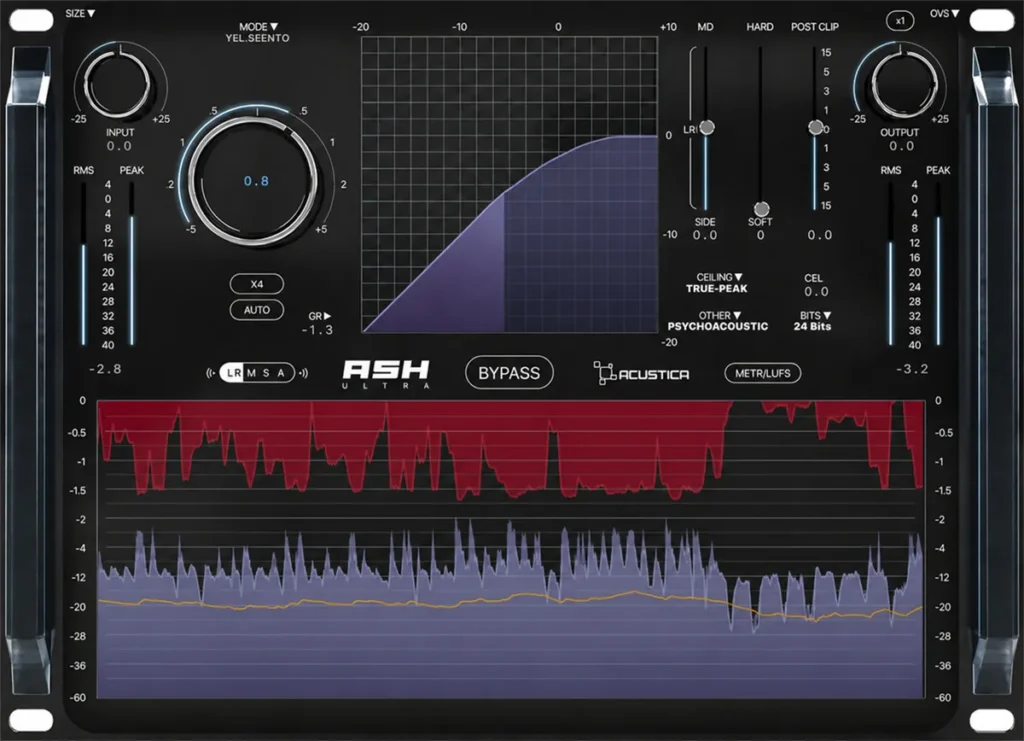
Task: Click the 24 Bits setting text
Action: tap(812, 326)
